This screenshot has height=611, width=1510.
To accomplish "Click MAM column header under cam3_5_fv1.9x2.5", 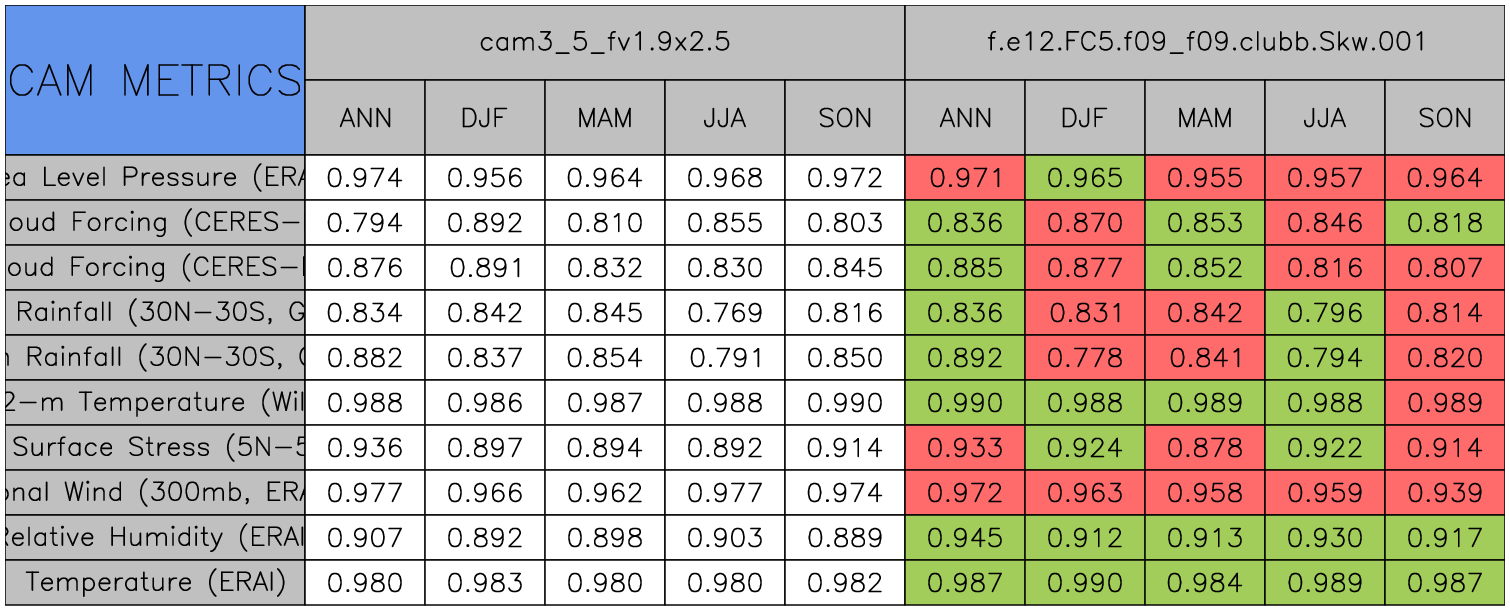I will click(x=605, y=118).
